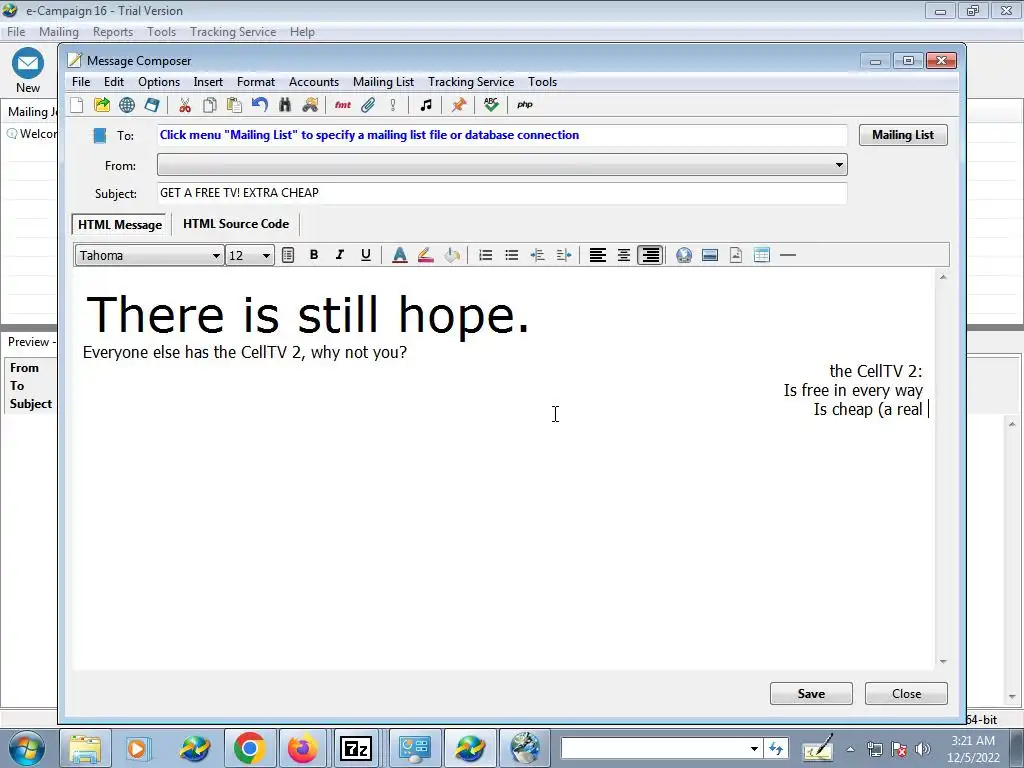
Task: Click the blue bar icon right of the hyperlink globe
Action: pyautogui.click(x=710, y=255)
